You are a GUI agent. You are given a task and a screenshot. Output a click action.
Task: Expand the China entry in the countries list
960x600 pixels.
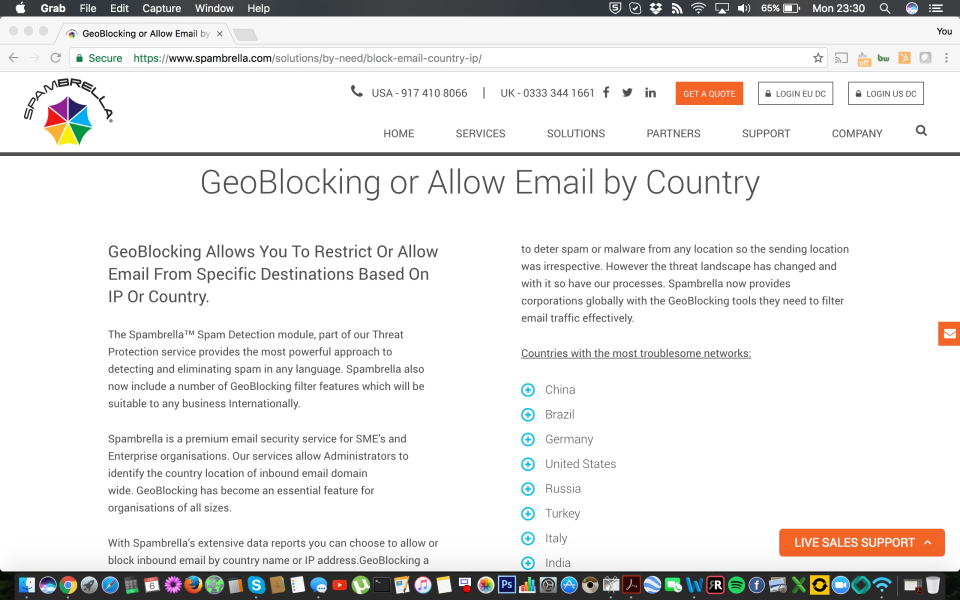[x=528, y=389]
